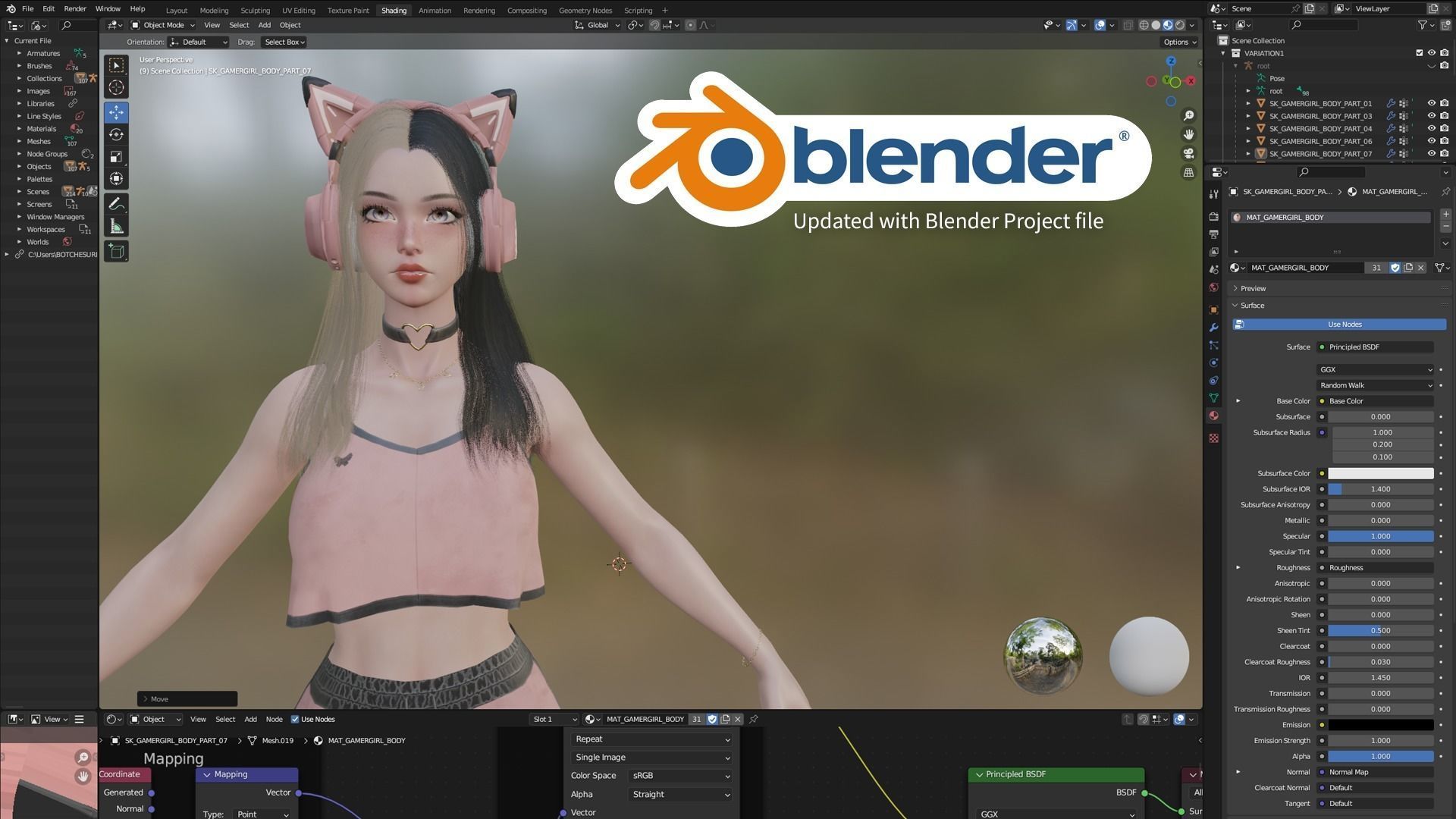The height and width of the screenshot is (819, 1456).
Task: Add a new material slot with plus
Action: pyautogui.click(x=1445, y=215)
